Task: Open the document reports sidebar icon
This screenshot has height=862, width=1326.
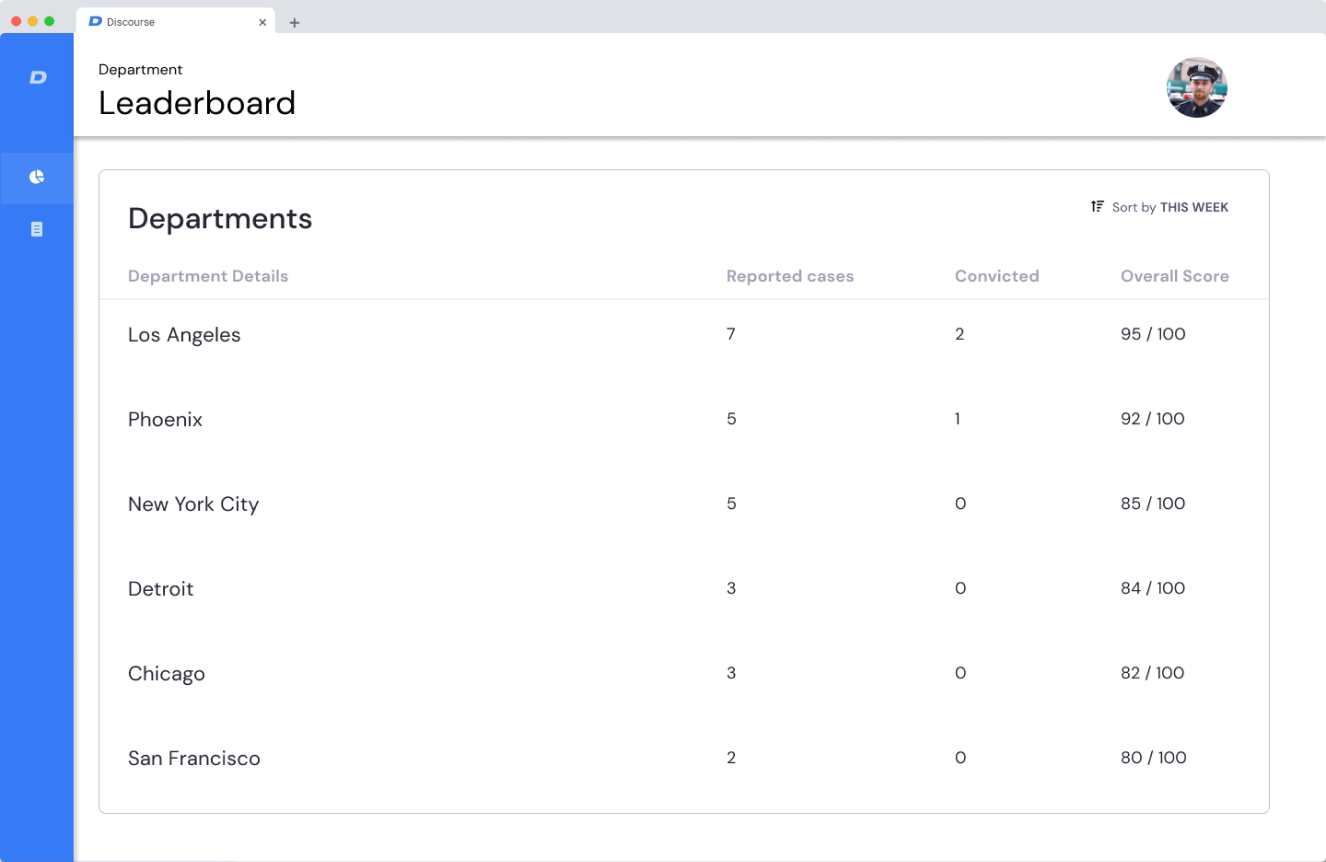Action: click(x=37, y=229)
